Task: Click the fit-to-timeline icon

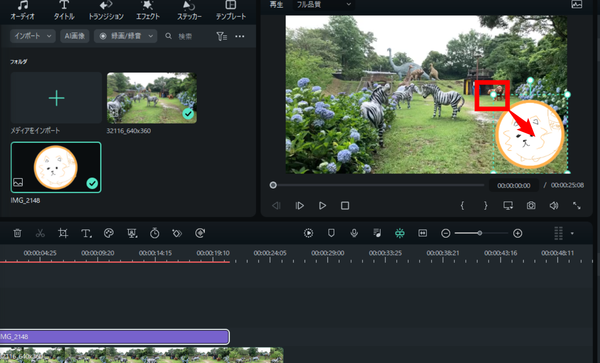Action: coord(422,233)
